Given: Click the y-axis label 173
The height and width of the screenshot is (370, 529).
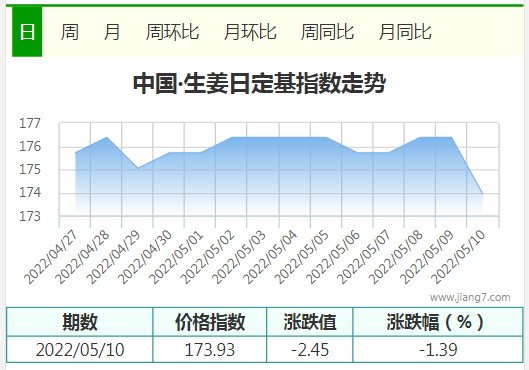Looking at the screenshot, I should (x=30, y=216).
